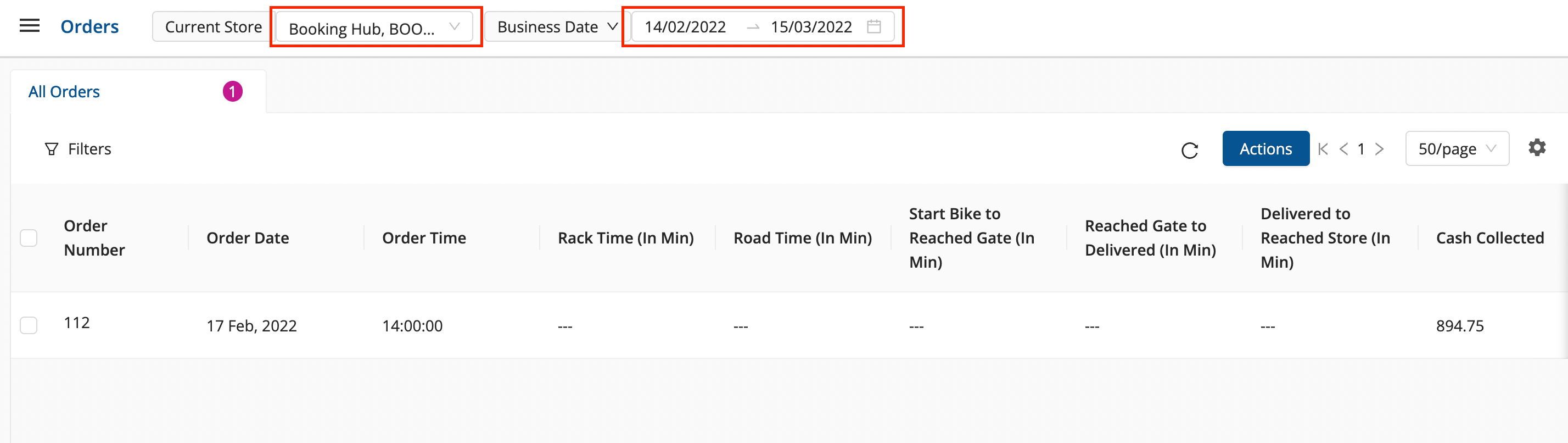Click the Current Store label button
Viewport: 1568px width, 443px height.
click(x=213, y=27)
